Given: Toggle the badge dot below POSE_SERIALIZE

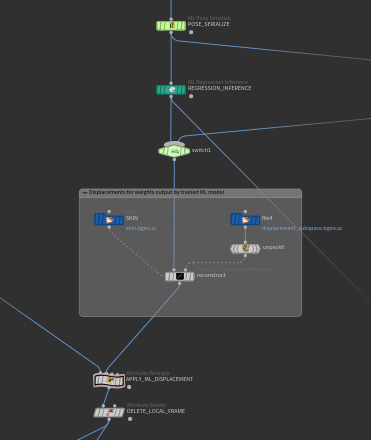Looking at the screenshot, I should [x=191, y=32].
